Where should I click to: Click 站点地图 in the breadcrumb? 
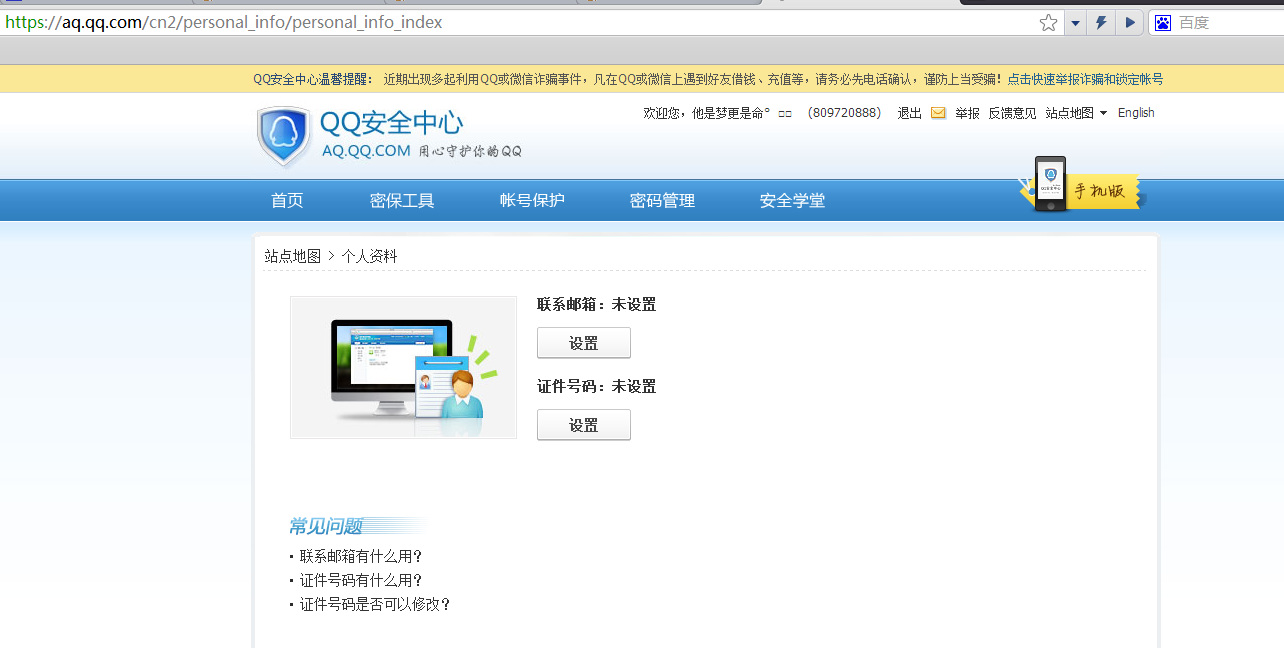[292, 257]
